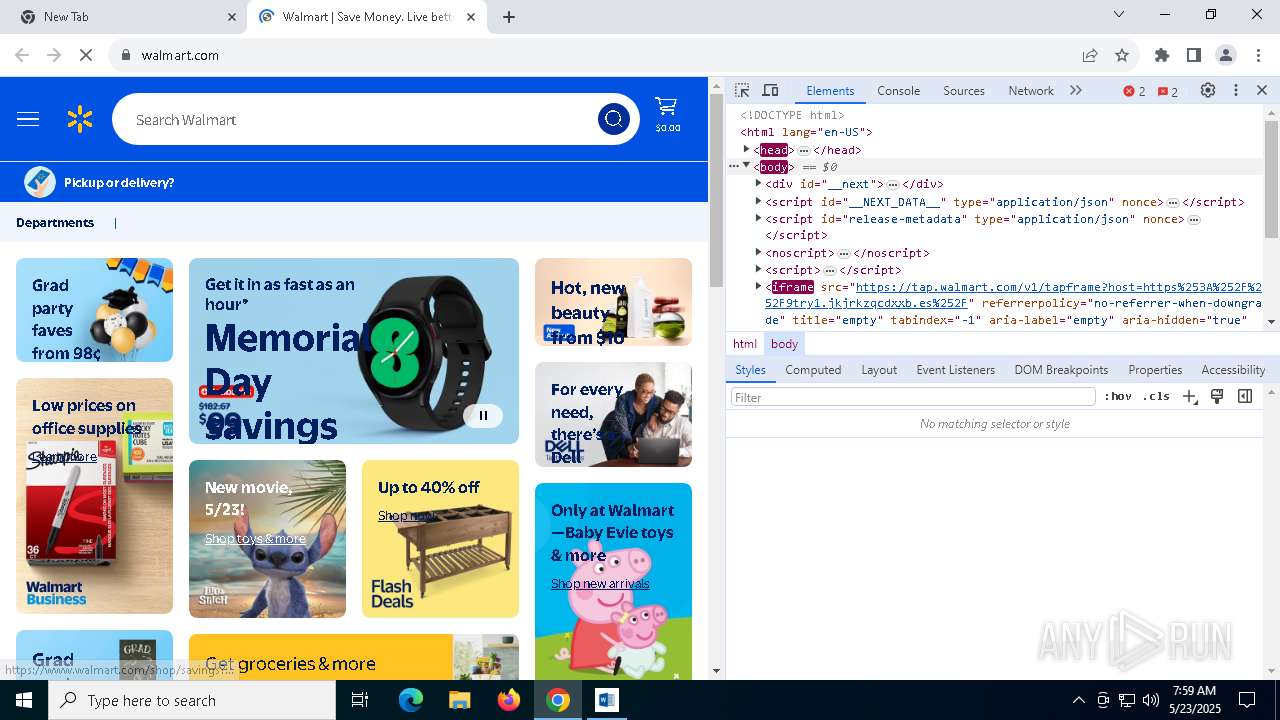Toggle the .cls element classes panel
The width and height of the screenshot is (1280, 720).
[1156, 397]
